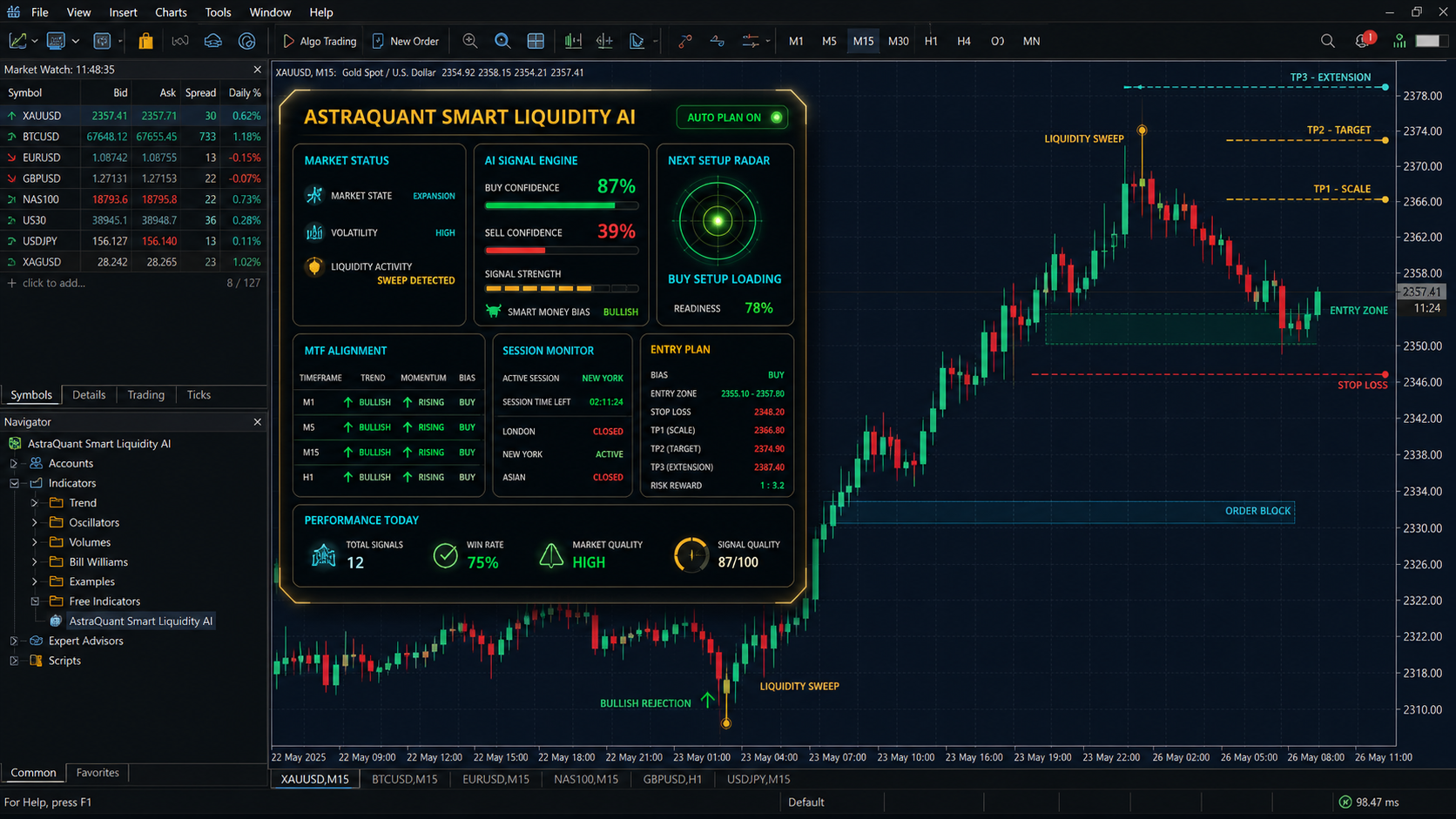Switch to the Ticks tab
Screen dimensions: 1456x819
pyautogui.click(x=199, y=395)
